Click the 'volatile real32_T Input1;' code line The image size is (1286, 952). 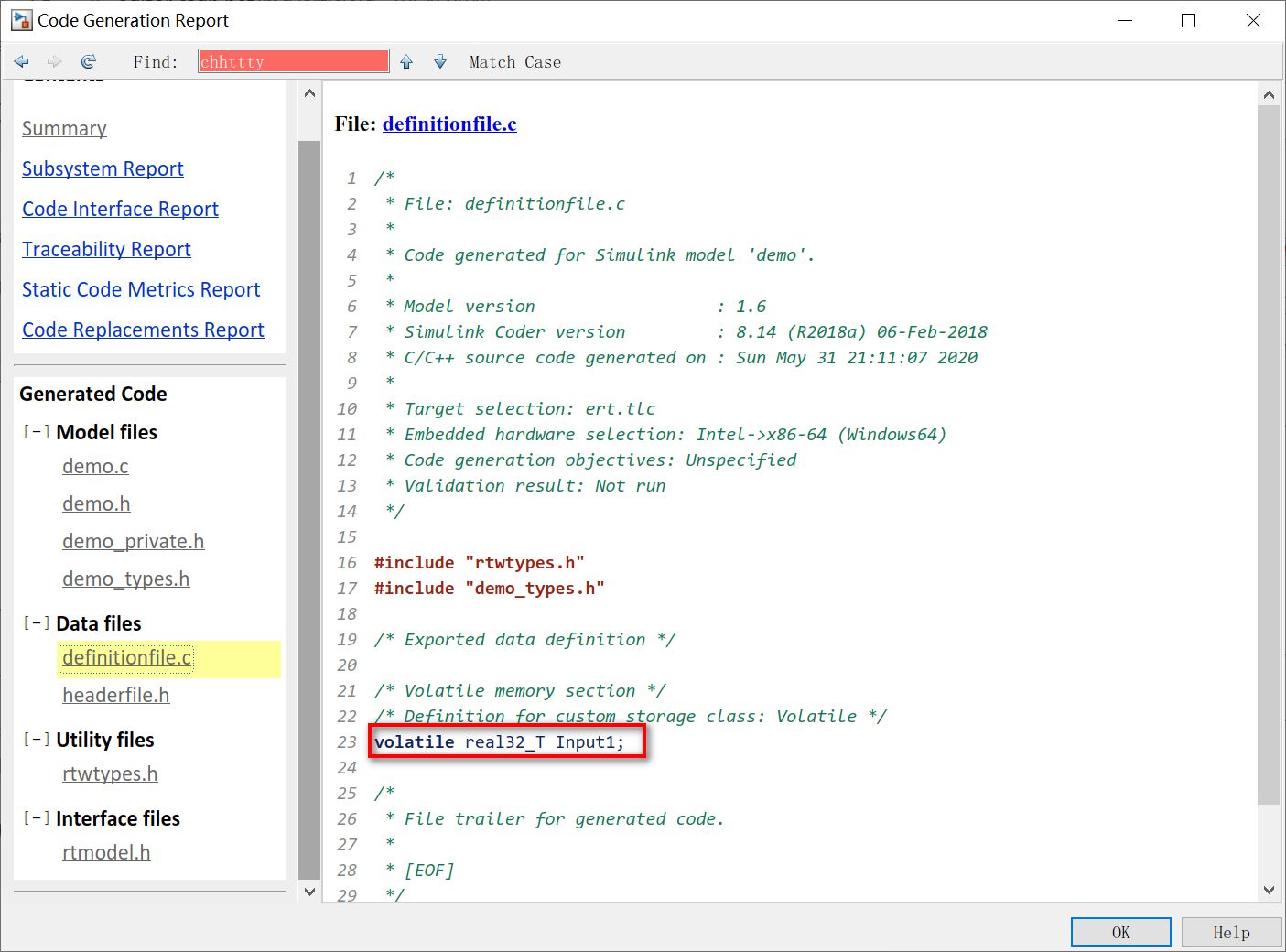(499, 741)
